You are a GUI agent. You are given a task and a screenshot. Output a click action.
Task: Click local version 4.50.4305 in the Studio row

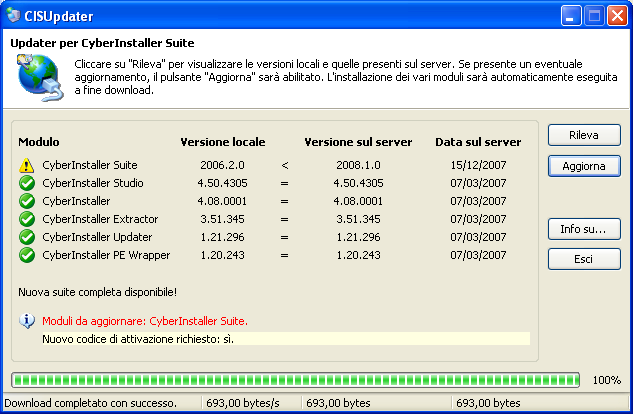pos(222,183)
